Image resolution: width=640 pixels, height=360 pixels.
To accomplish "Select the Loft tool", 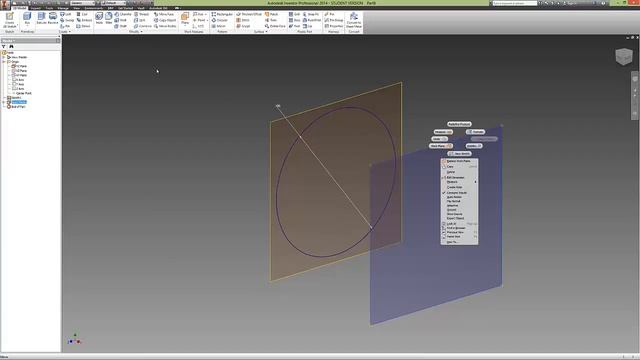I will point(65,14).
